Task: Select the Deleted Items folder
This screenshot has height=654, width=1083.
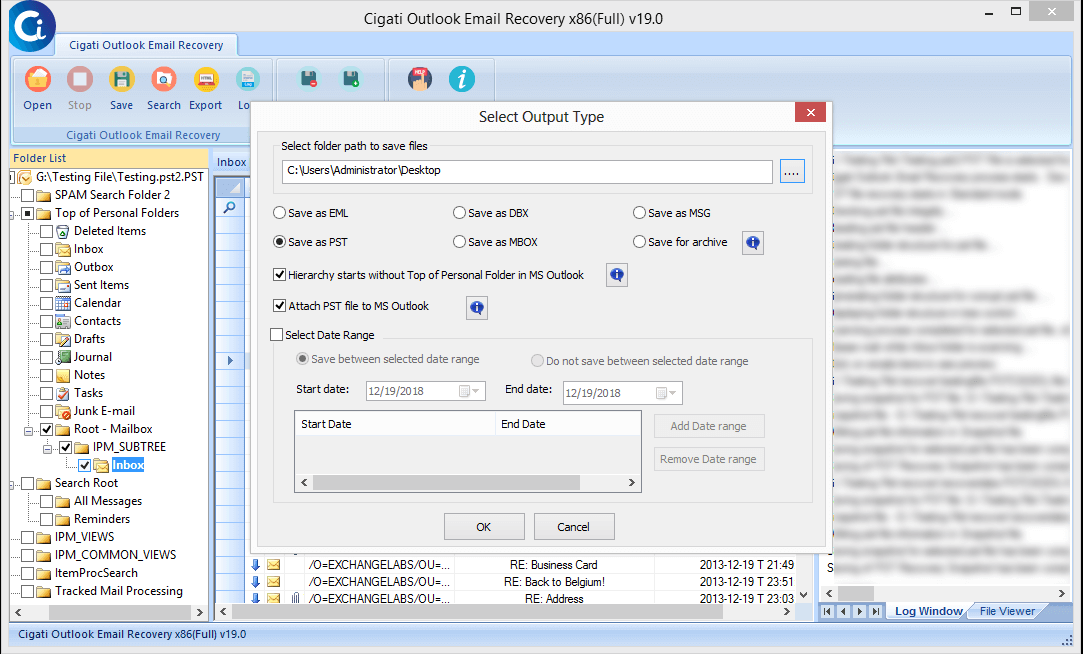Action: [x=110, y=231]
